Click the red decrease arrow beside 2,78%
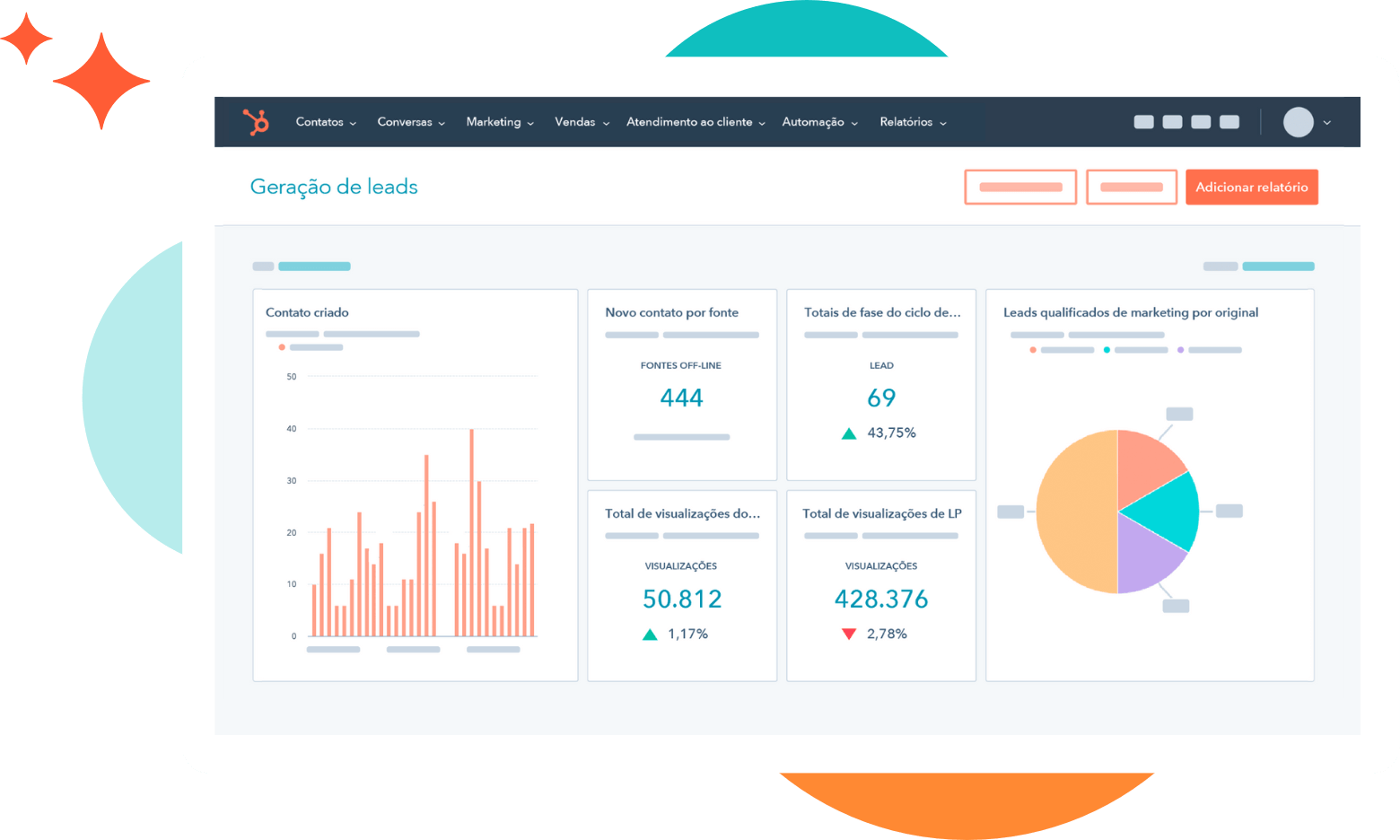 tap(849, 634)
